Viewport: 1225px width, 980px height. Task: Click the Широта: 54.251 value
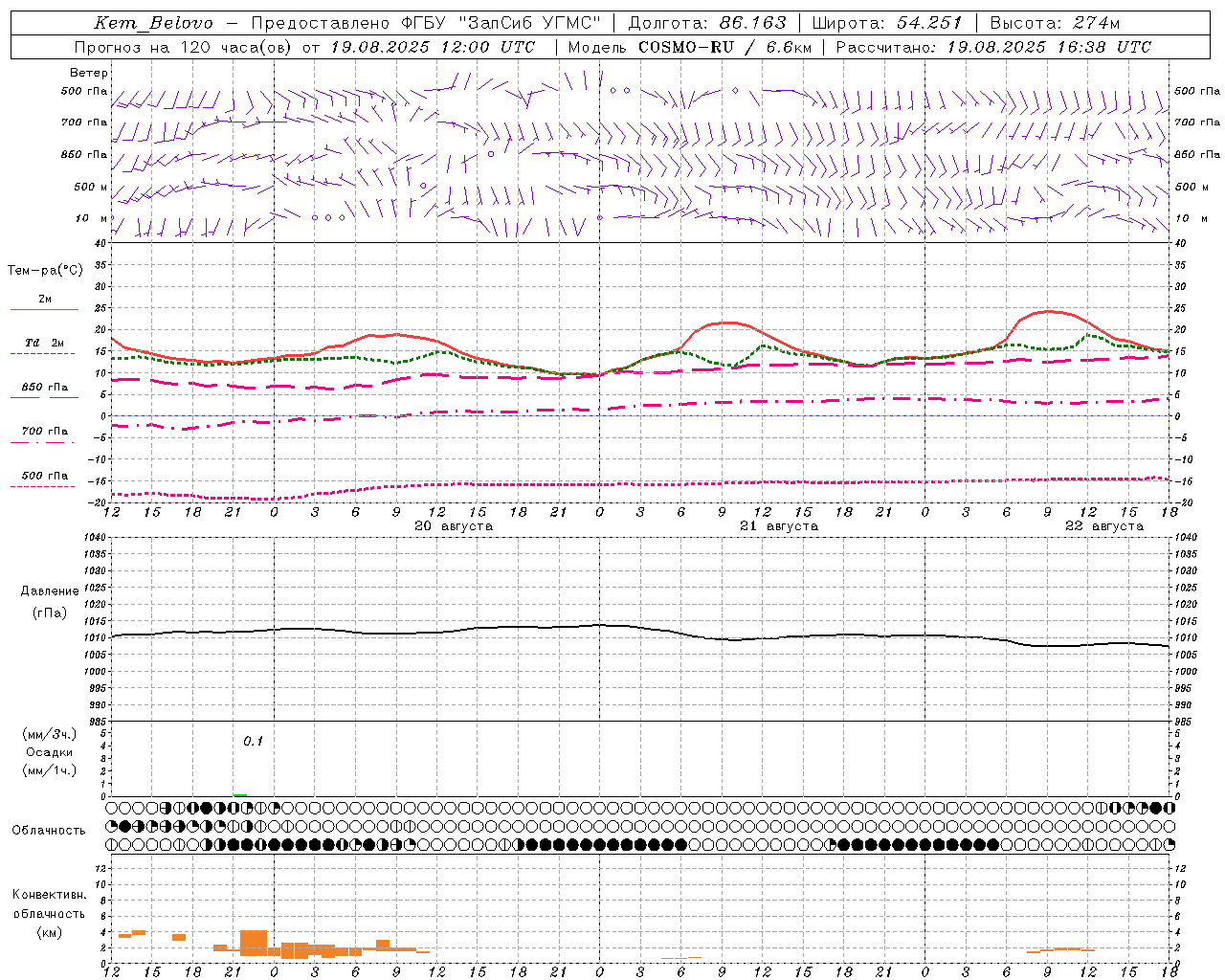[x=887, y=23]
